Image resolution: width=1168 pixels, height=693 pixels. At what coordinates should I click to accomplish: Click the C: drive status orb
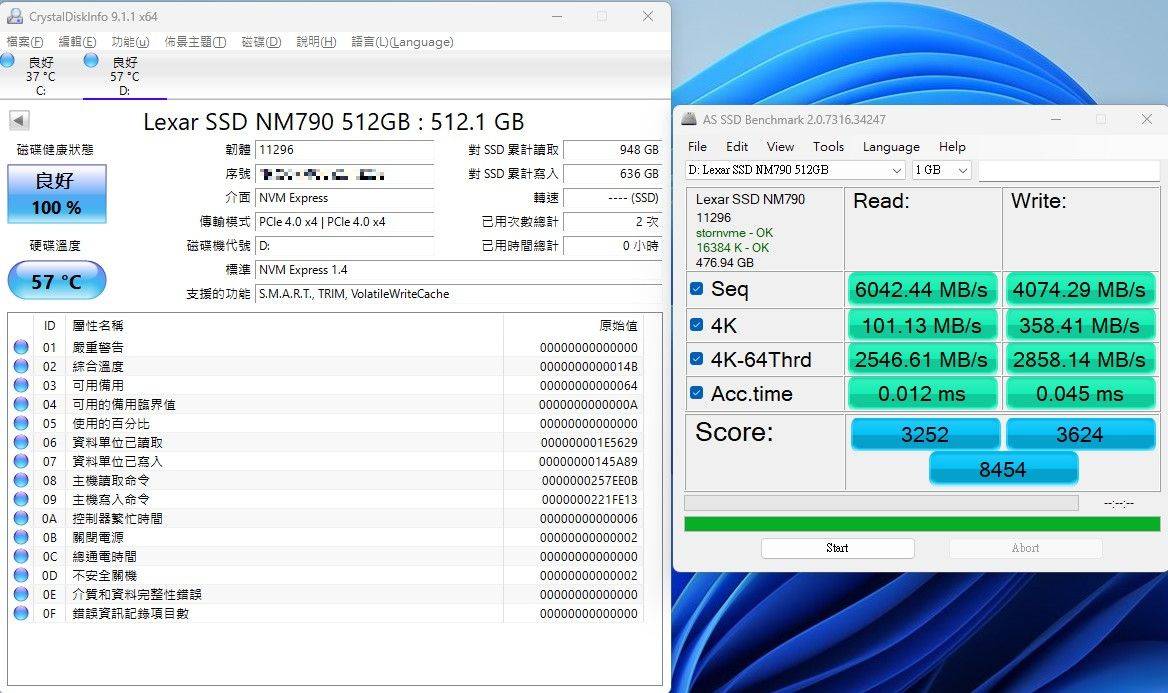point(8,61)
